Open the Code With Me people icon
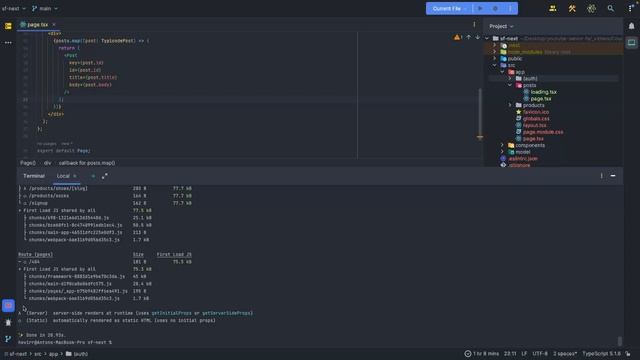This screenshot has height=360, width=640. [553, 9]
